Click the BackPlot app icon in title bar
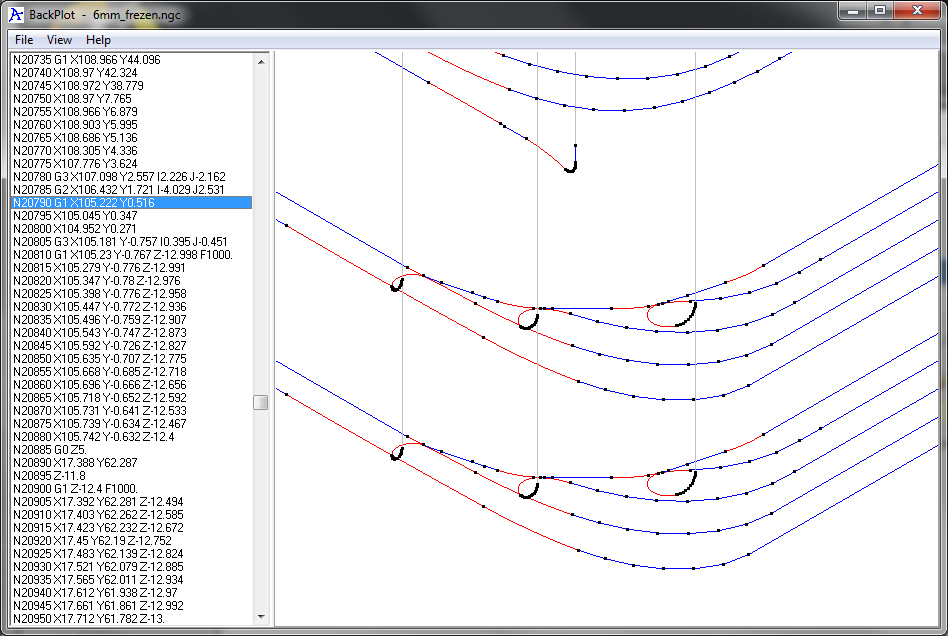Image resolution: width=948 pixels, height=636 pixels. tap(16, 15)
